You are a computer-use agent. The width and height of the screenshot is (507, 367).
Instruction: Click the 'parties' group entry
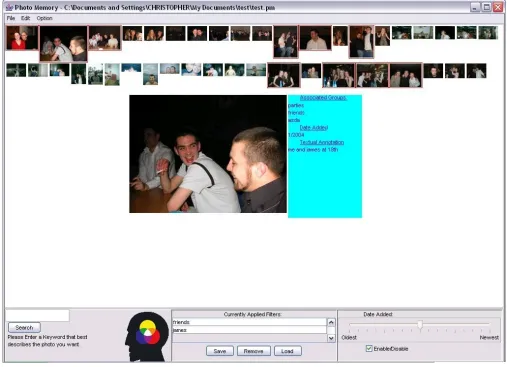(x=296, y=105)
